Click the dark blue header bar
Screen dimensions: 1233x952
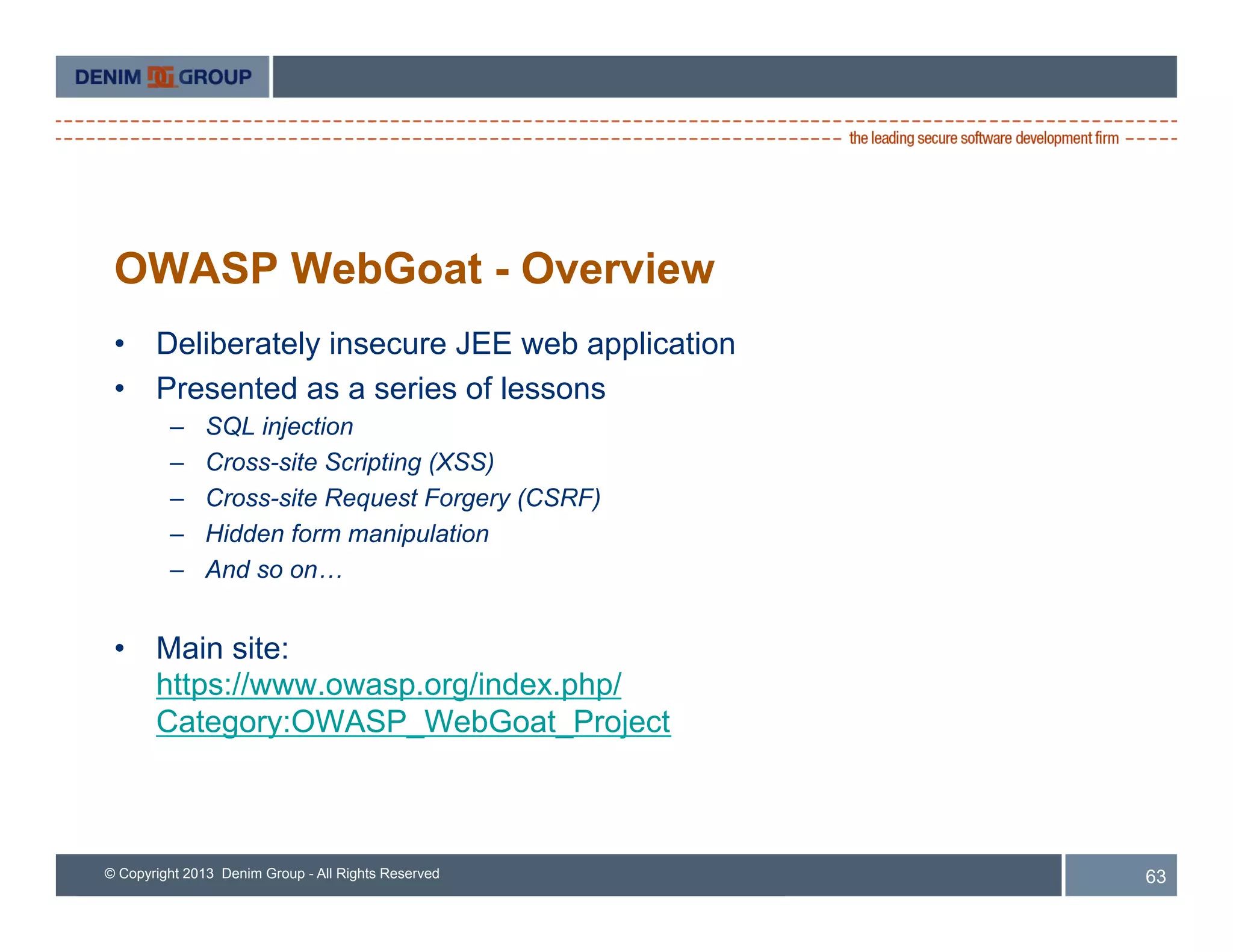tap(722, 77)
